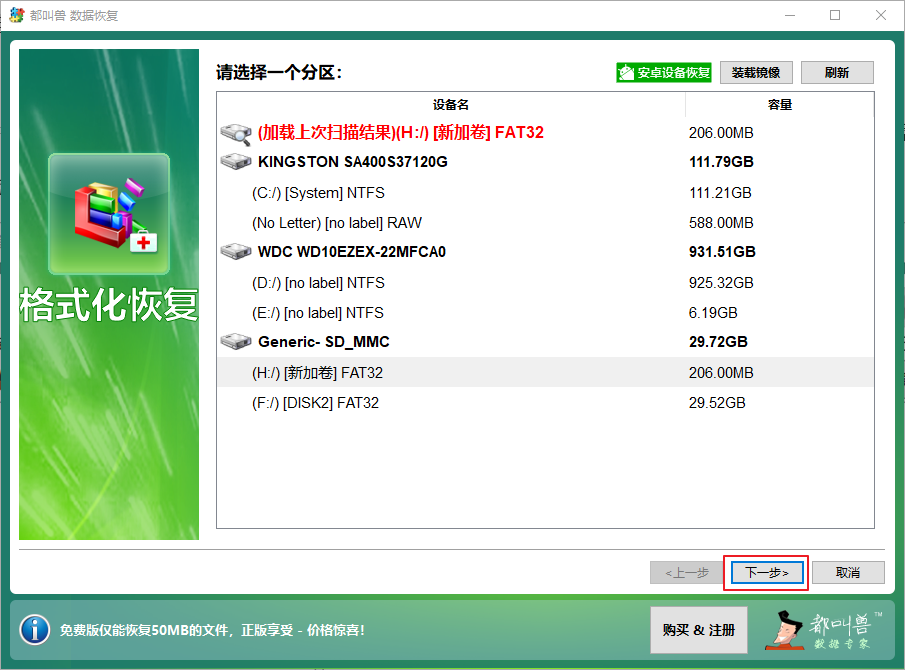Sort by the 容量 column header
905x670 pixels.
point(779,104)
